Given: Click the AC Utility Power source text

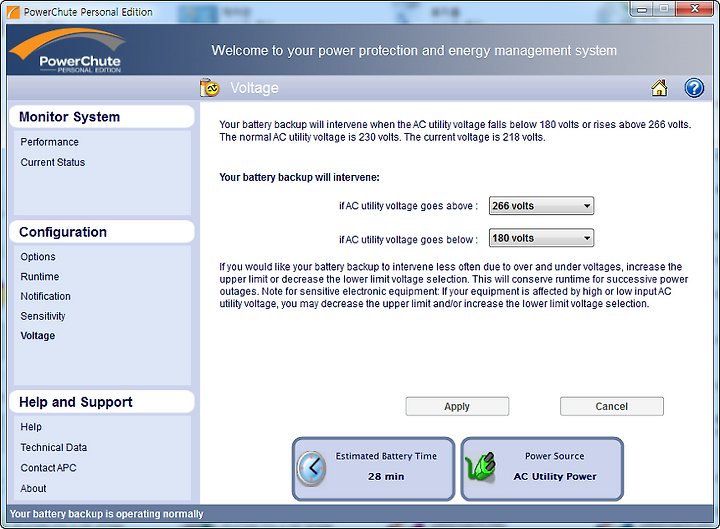Looking at the screenshot, I should pos(555,476).
